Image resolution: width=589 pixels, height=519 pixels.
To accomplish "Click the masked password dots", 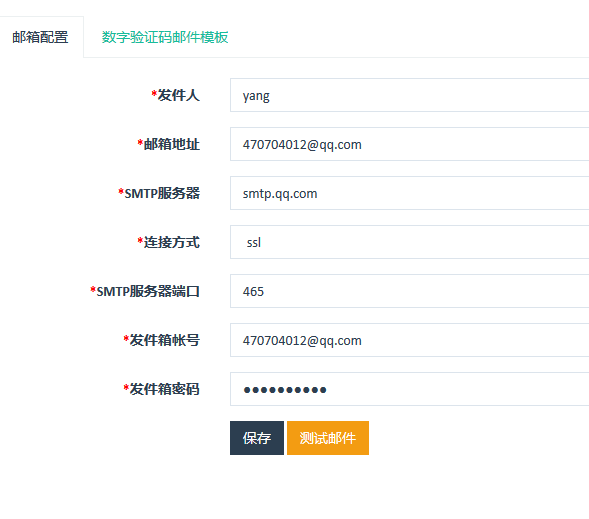I will tap(285, 390).
